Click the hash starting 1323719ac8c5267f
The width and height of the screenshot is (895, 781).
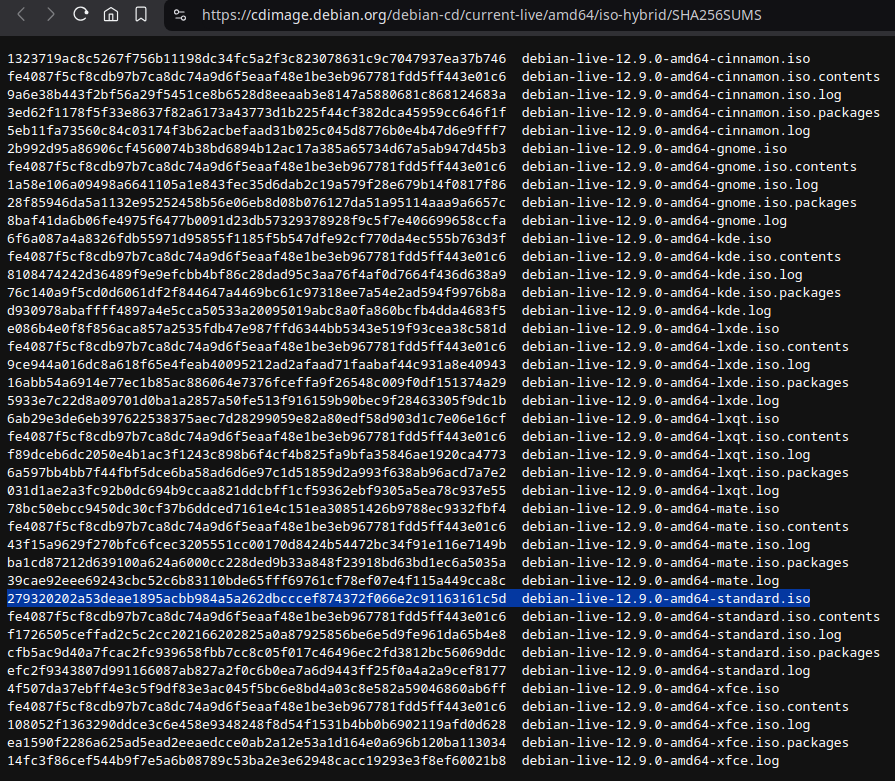[x=256, y=59]
